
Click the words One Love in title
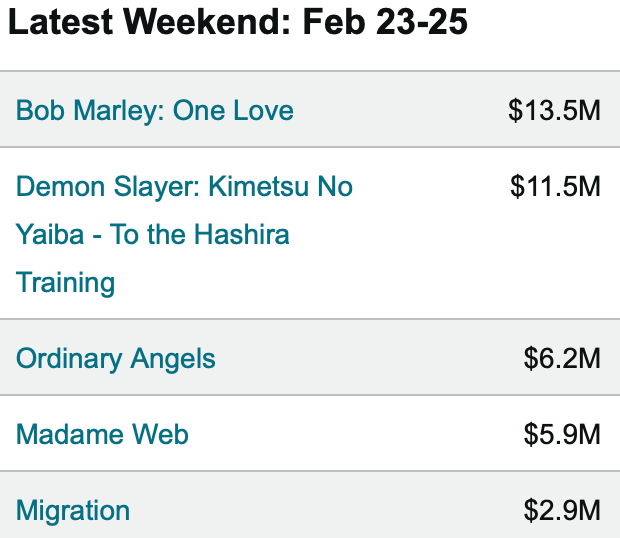pos(233,110)
